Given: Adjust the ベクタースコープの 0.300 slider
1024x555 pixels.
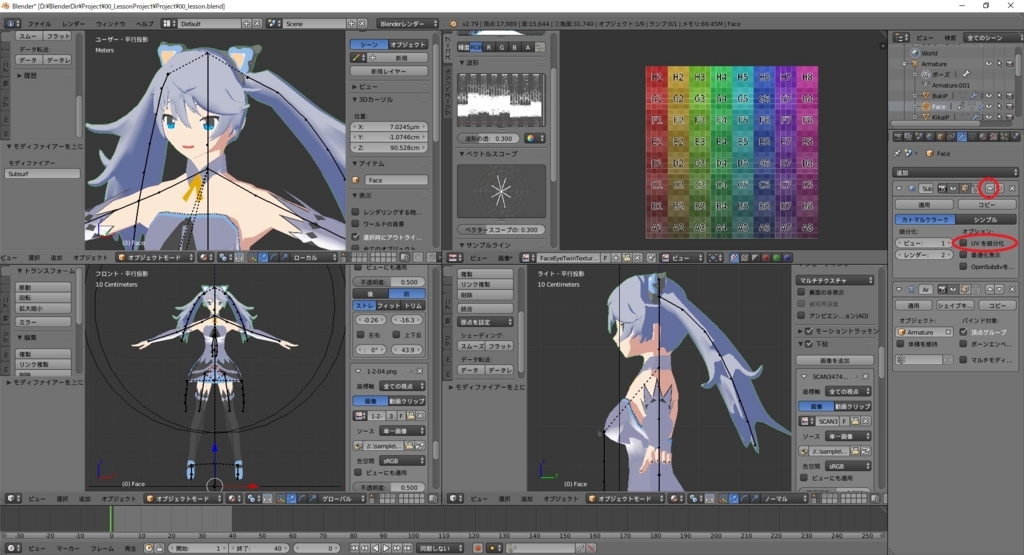Looking at the screenshot, I should pyautogui.click(x=501, y=229).
